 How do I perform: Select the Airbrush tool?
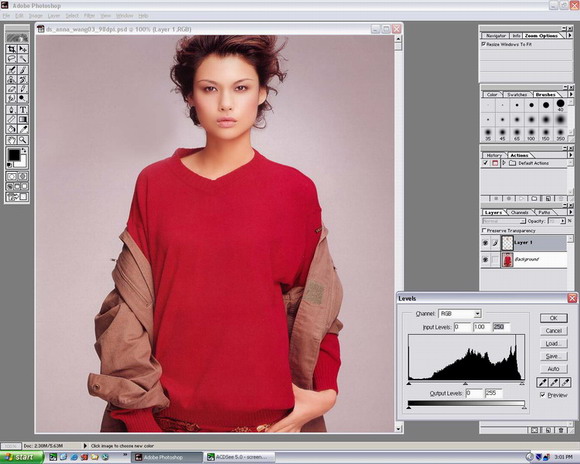(11, 70)
